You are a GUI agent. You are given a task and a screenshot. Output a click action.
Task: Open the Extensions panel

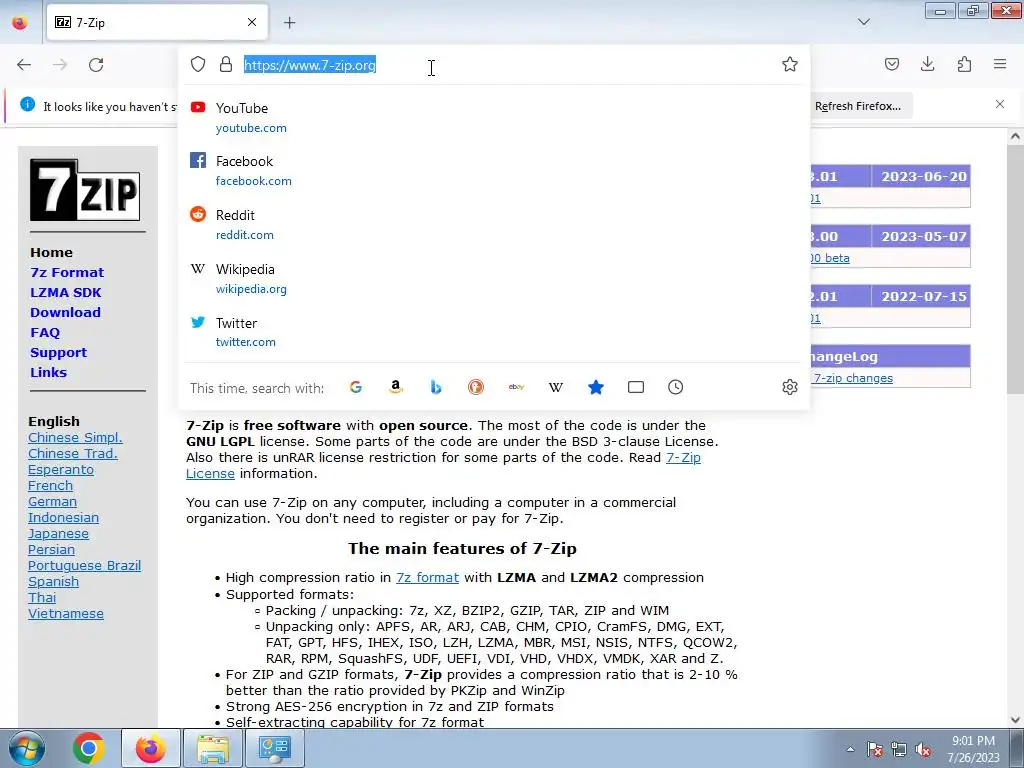tap(964, 64)
